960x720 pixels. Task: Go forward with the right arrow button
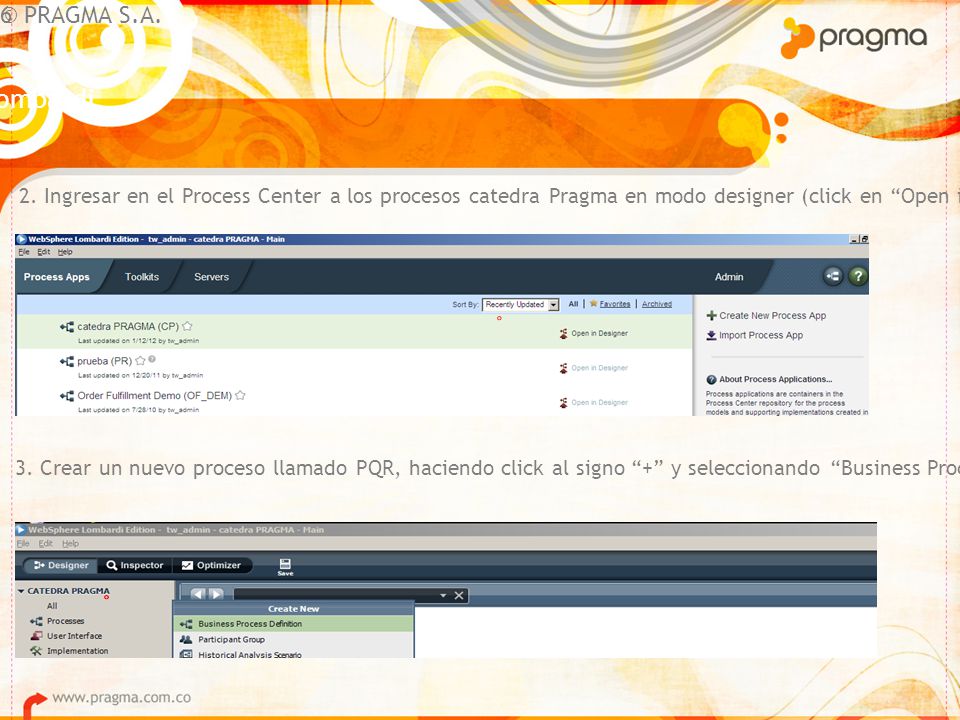[216, 594]
